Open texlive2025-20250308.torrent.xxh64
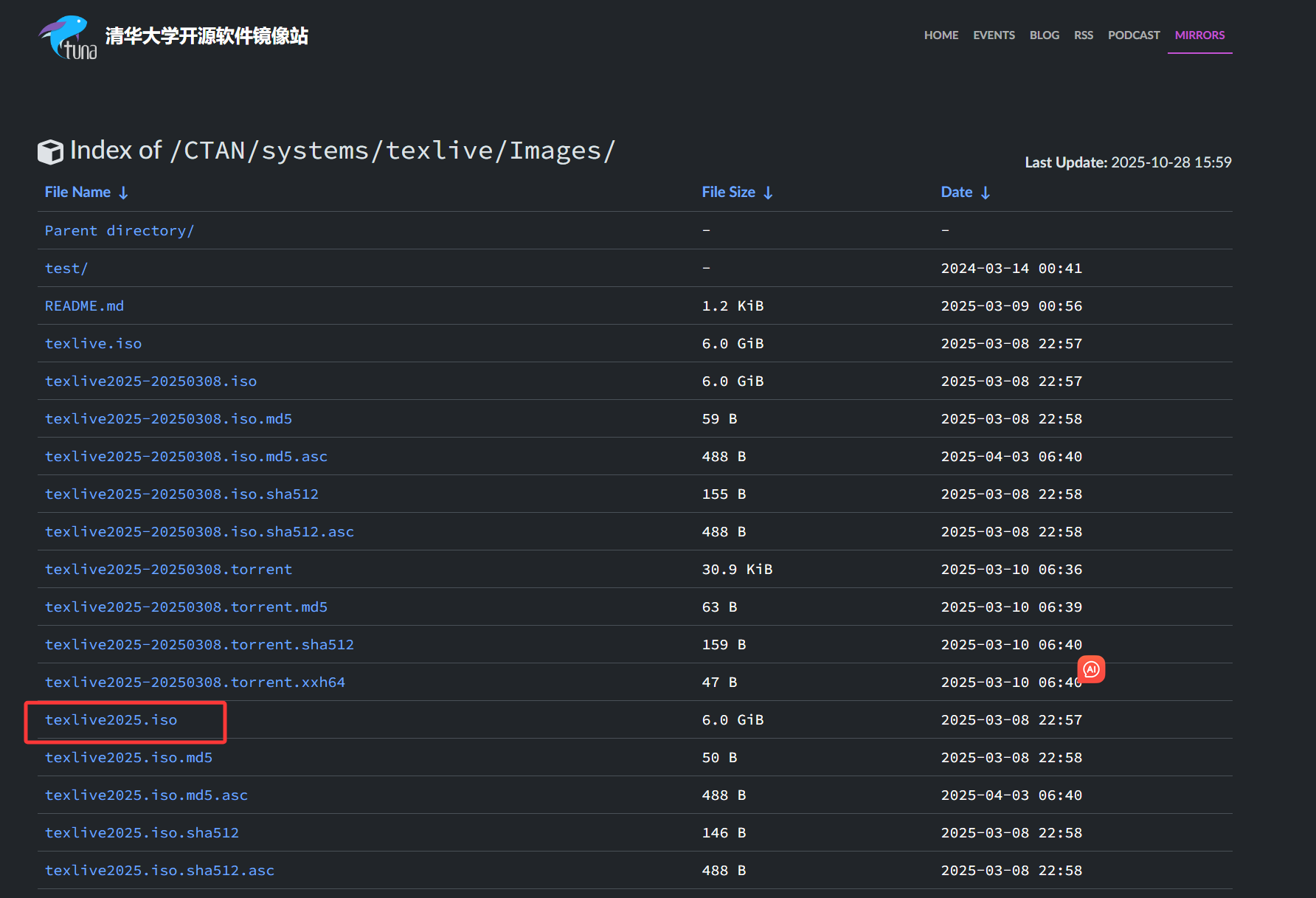 pyautogui.click(x=195, y=683)
